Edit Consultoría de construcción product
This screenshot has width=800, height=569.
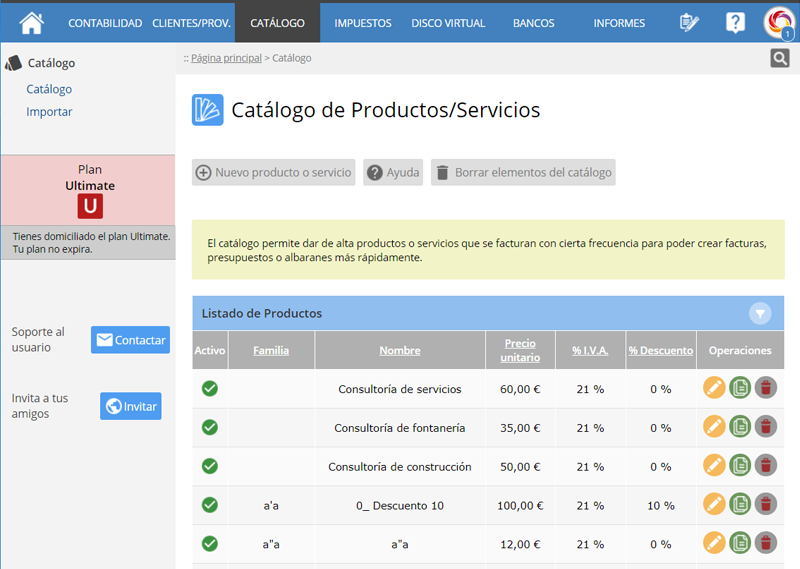tap(714, 465)
